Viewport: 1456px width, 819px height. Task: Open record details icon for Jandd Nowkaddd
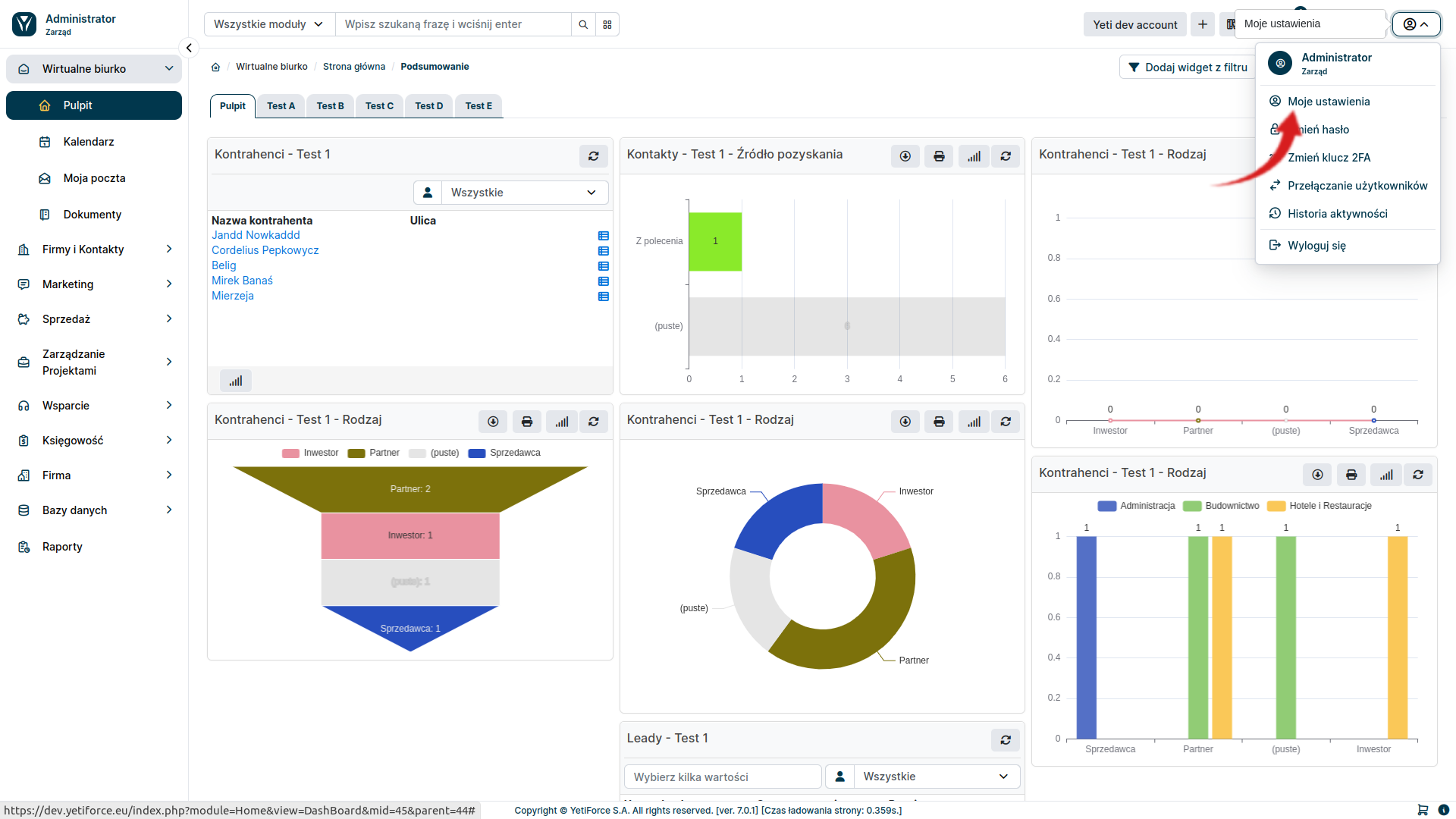(604, 236)
